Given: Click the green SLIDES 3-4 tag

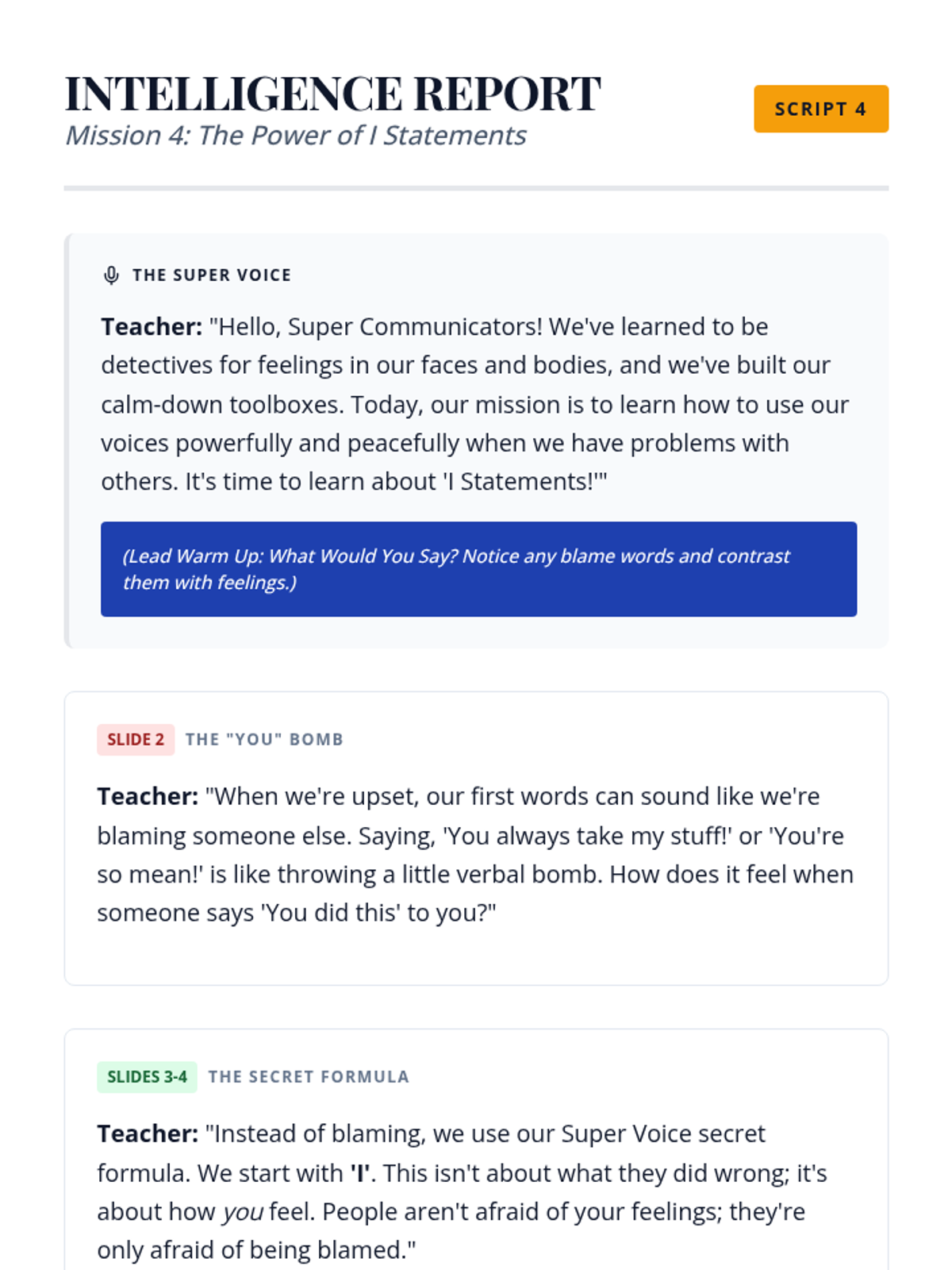Looking at the screenshot, I should (147, 1076).
